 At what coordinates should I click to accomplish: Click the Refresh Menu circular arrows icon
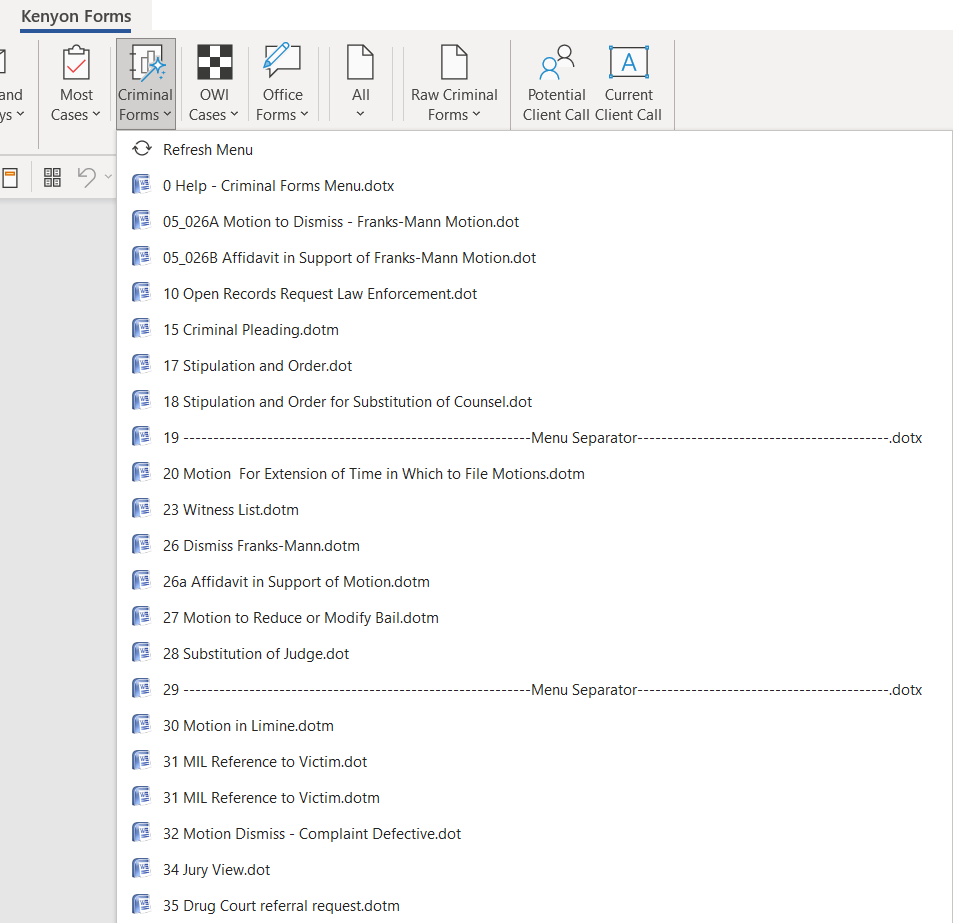coord(142,149)
